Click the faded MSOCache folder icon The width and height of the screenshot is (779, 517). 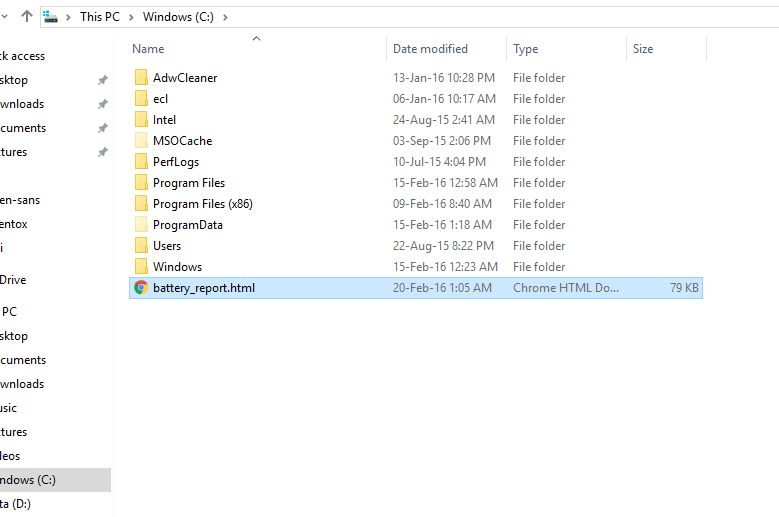(x=141, y=141)
